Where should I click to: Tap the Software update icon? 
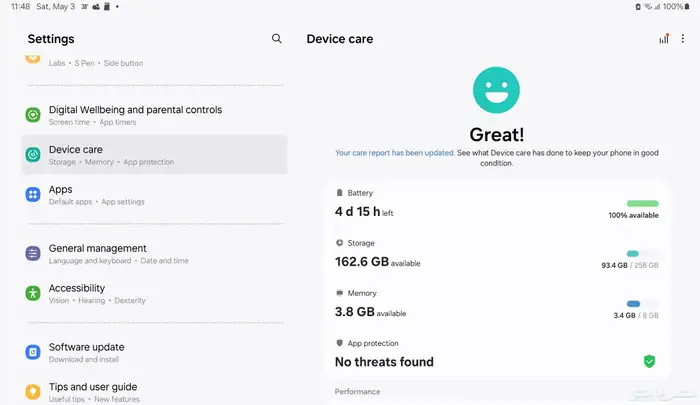[33, 352]
